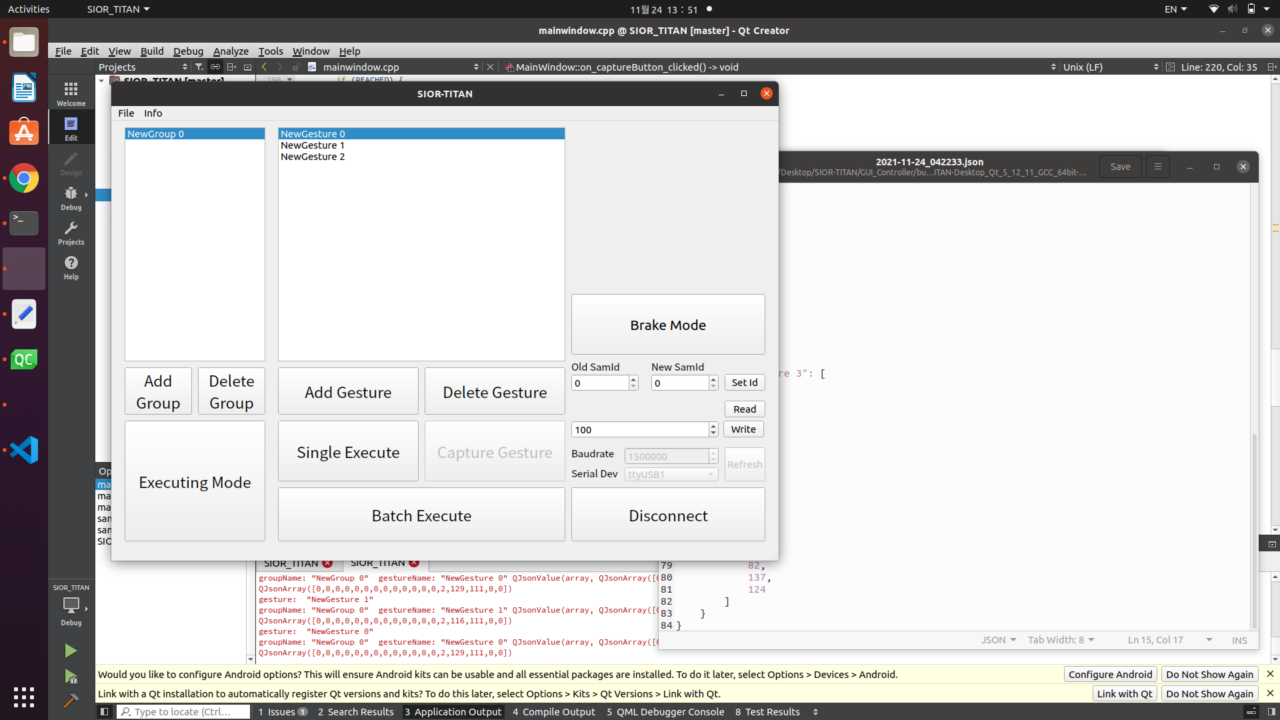
Task: Open Ubuntu Software from the dock
Action: pyautogui.click(x=24, y=132)
